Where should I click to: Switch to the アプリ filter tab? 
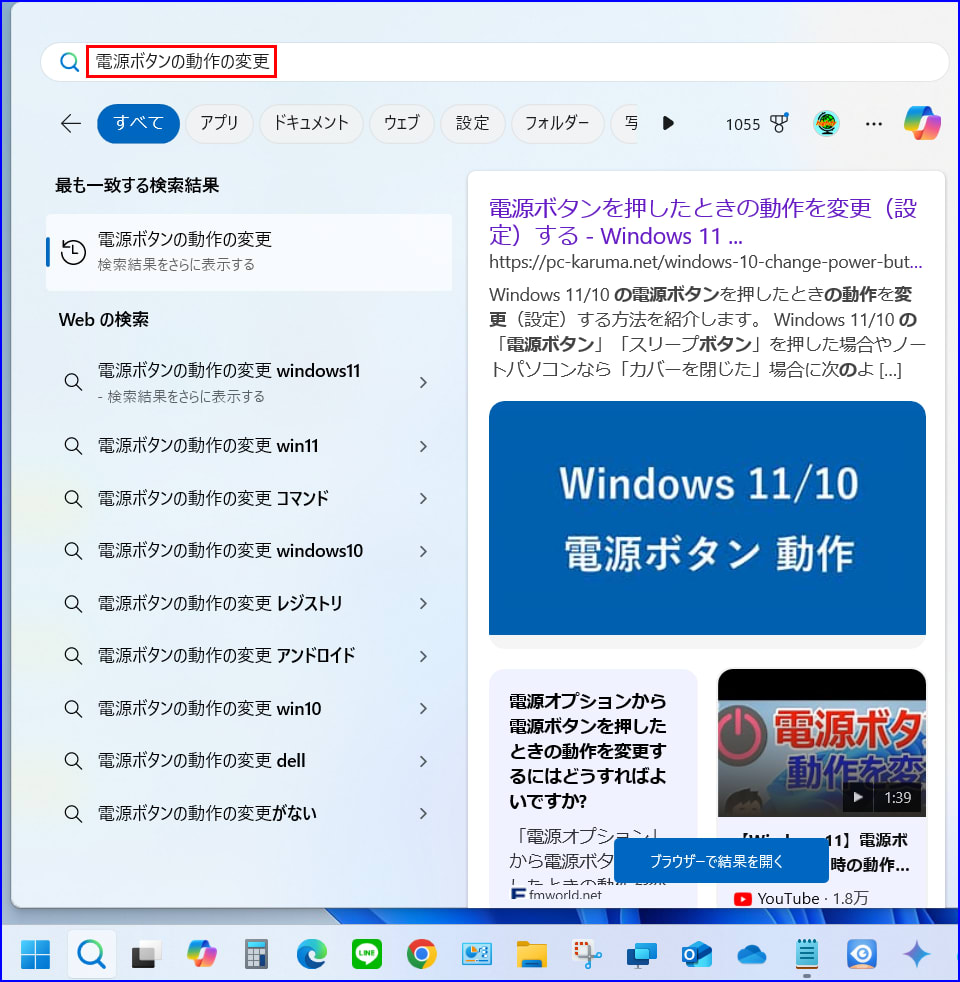click(x=219, y=123)
